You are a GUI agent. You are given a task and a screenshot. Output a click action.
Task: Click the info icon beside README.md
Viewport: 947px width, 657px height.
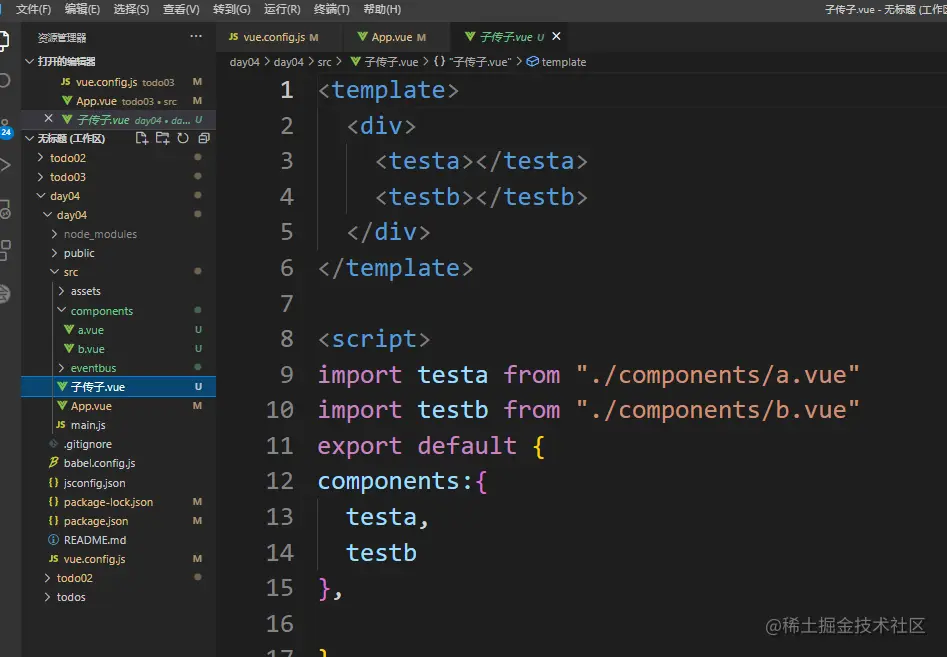(x=54, y=540)
